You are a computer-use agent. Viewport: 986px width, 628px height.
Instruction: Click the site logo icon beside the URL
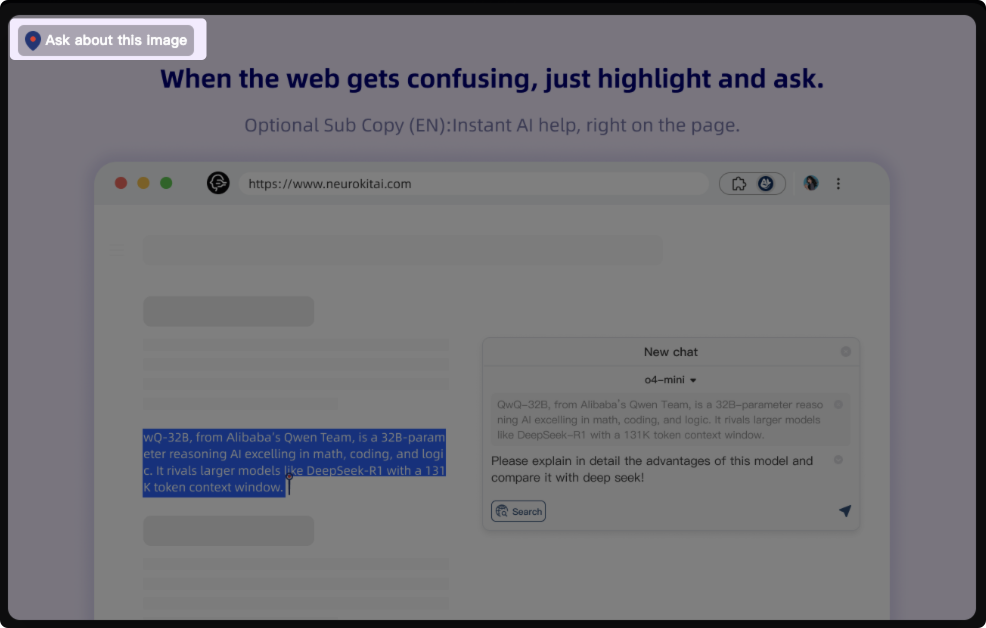(218, 183)
